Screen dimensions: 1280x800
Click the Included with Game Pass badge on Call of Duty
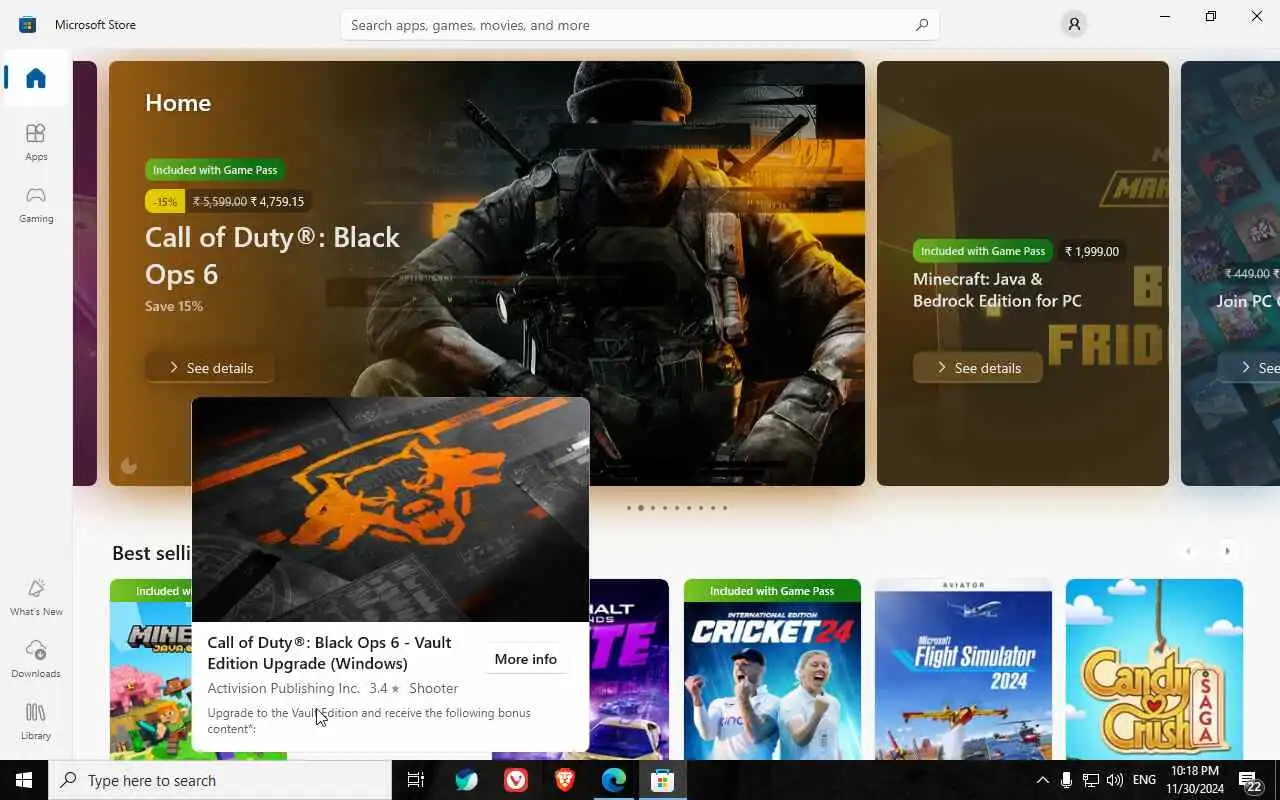(215, 170)
